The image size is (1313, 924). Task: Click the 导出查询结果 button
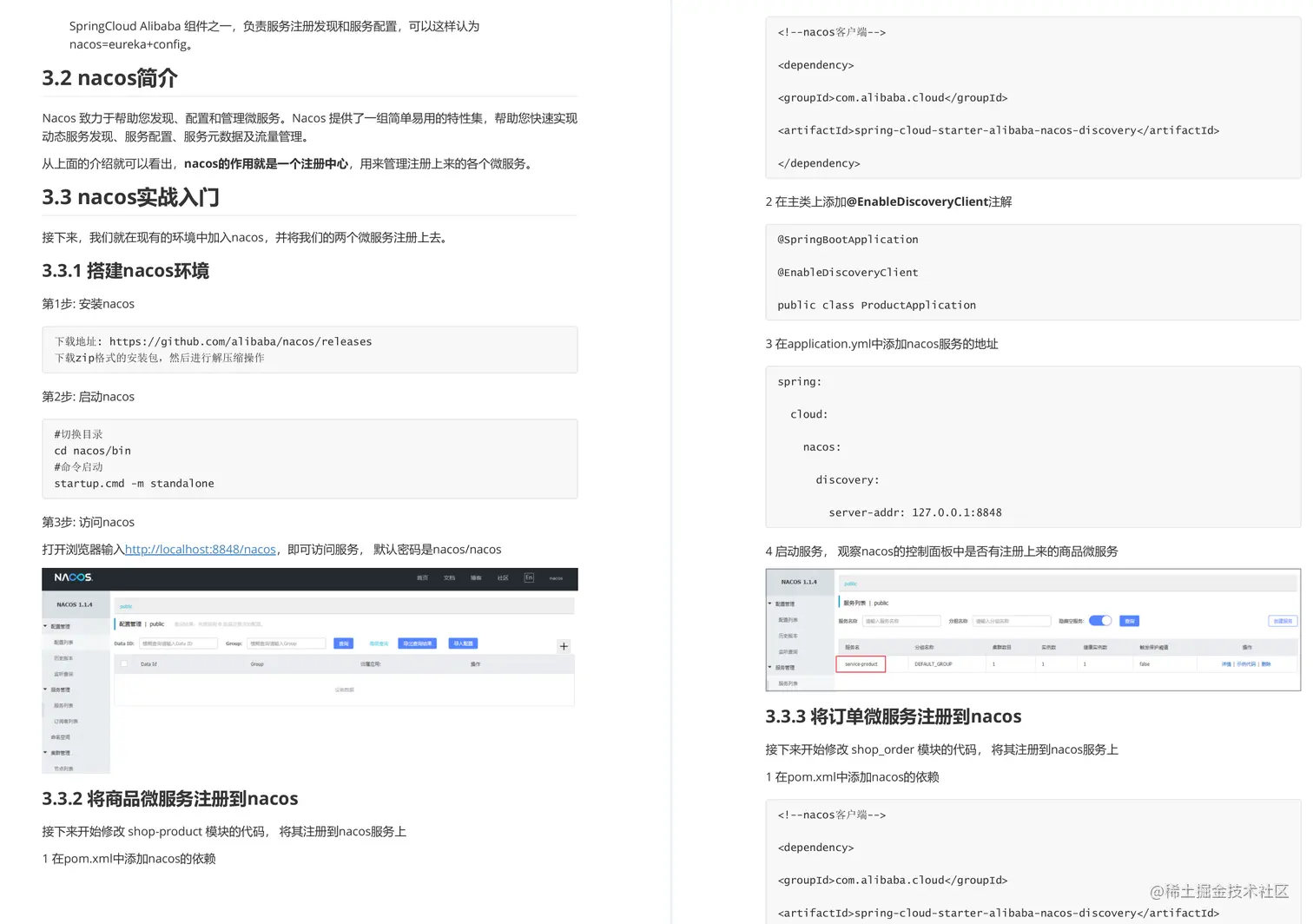[417, 643]
